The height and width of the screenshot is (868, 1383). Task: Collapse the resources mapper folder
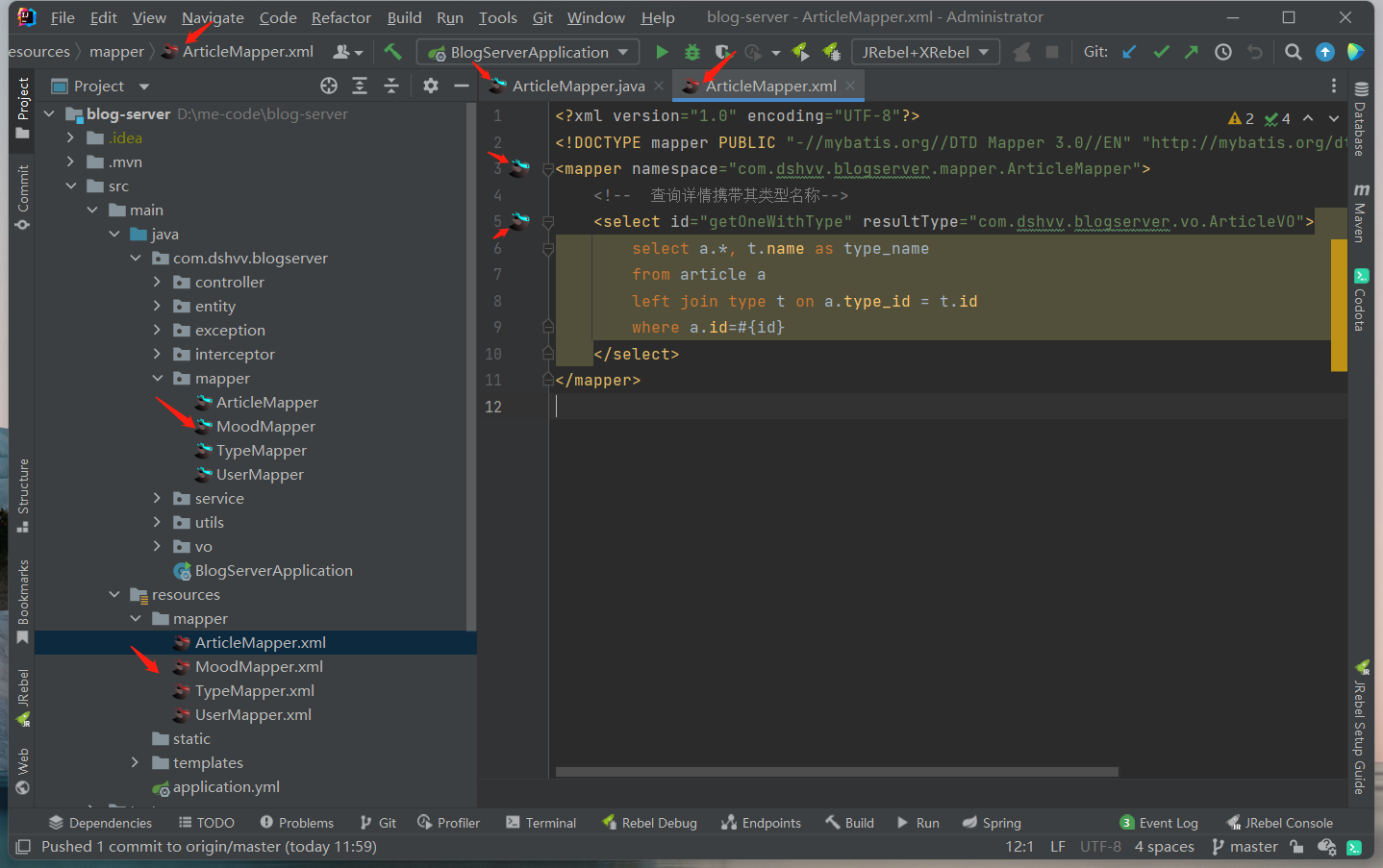(x=136, y=618)
